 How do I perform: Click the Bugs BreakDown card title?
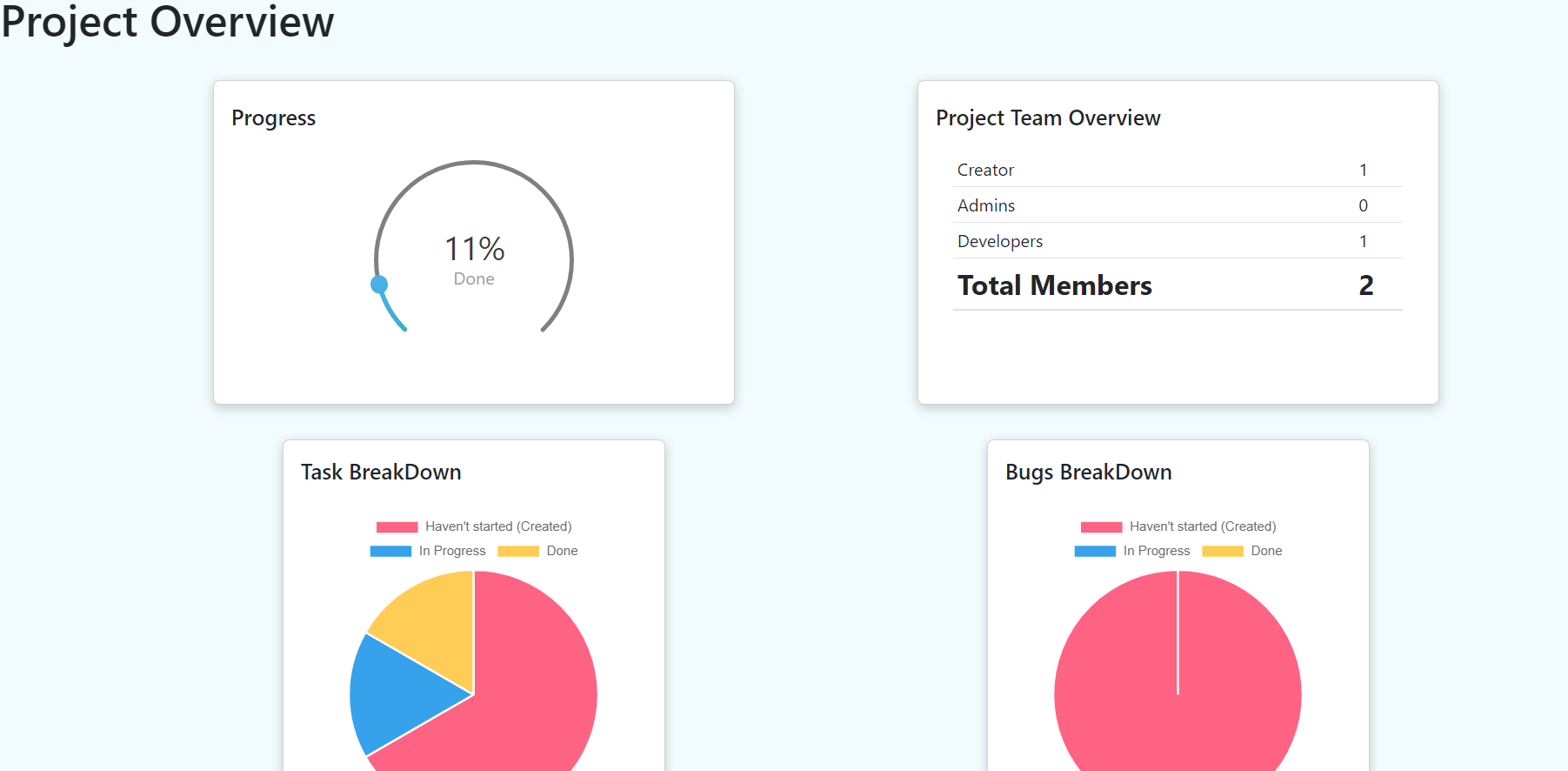(1089, 473)
